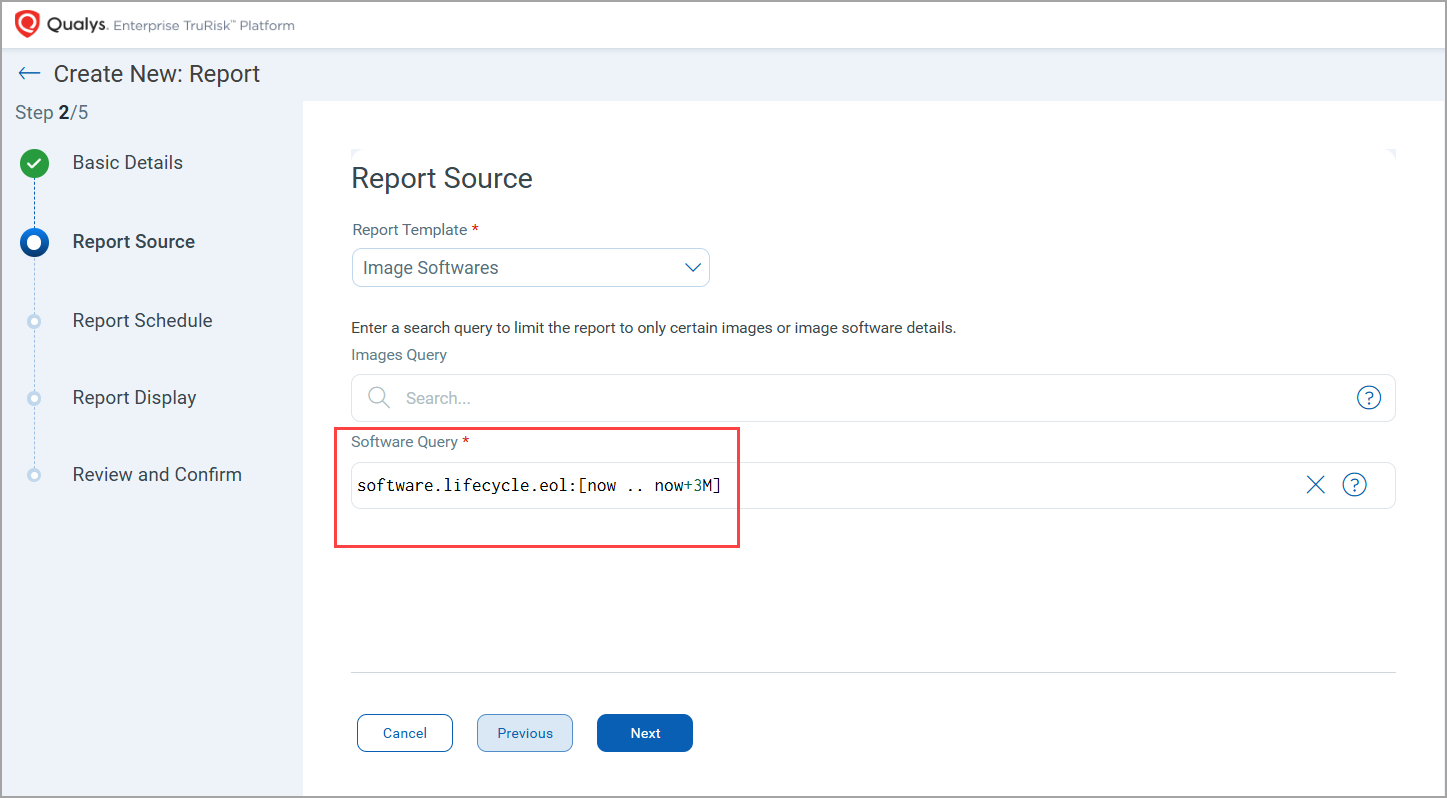Expand the Report Template dropdown chevron

tap(692, 268)
